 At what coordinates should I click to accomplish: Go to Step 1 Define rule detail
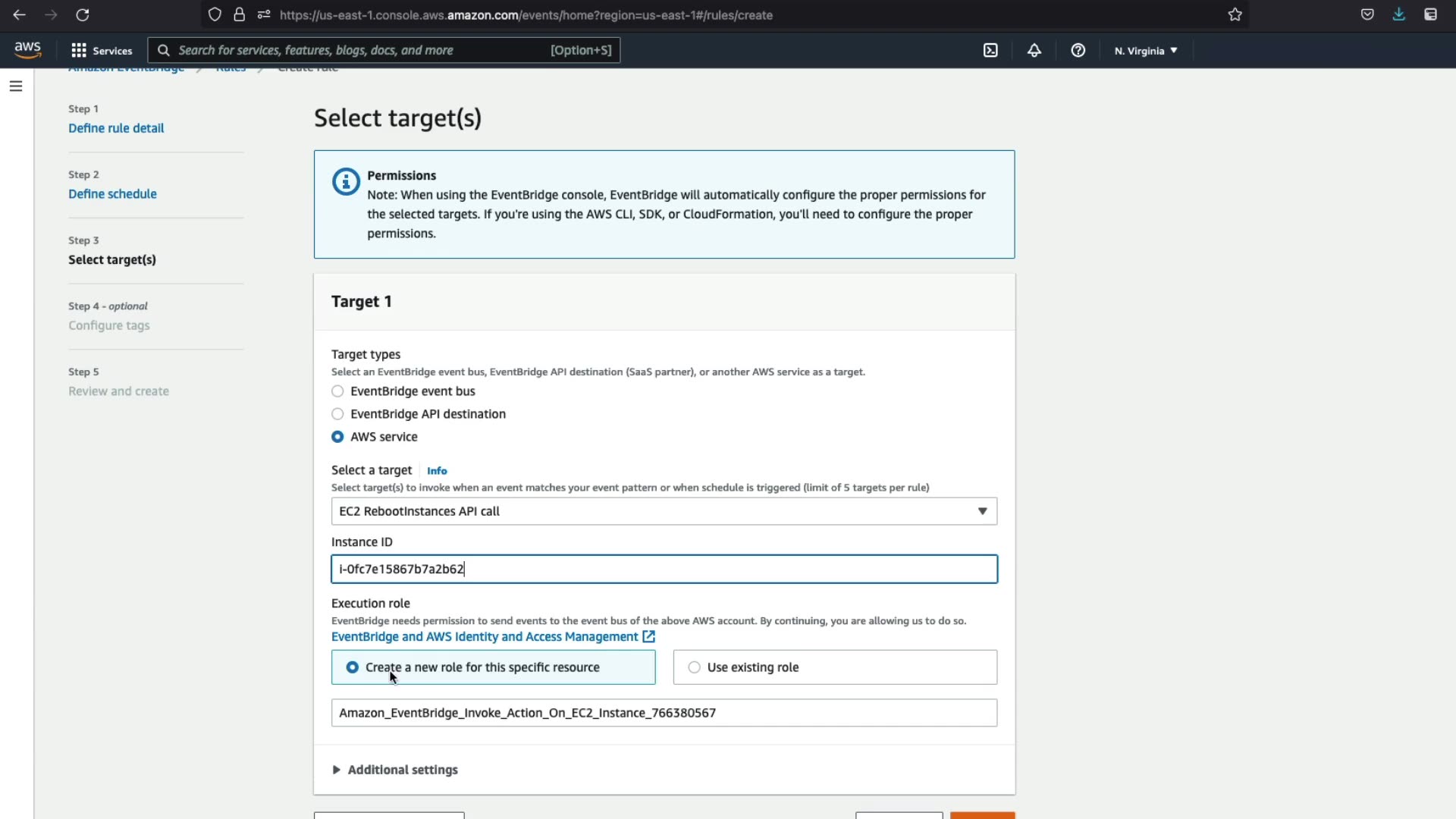pos(116,128)
